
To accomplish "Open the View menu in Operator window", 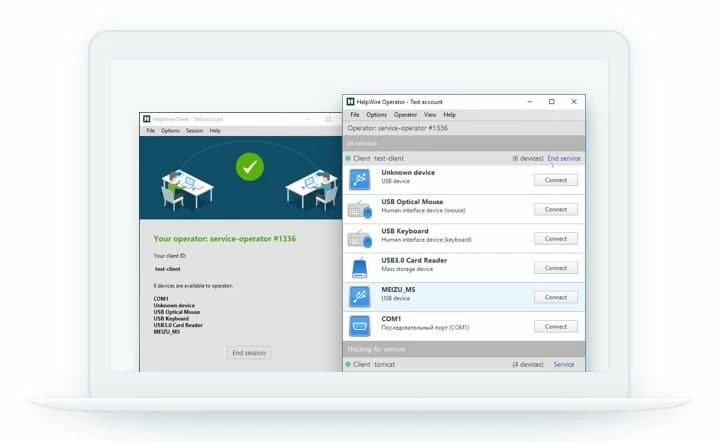I will pyautogui.click(x=430, y=115).
